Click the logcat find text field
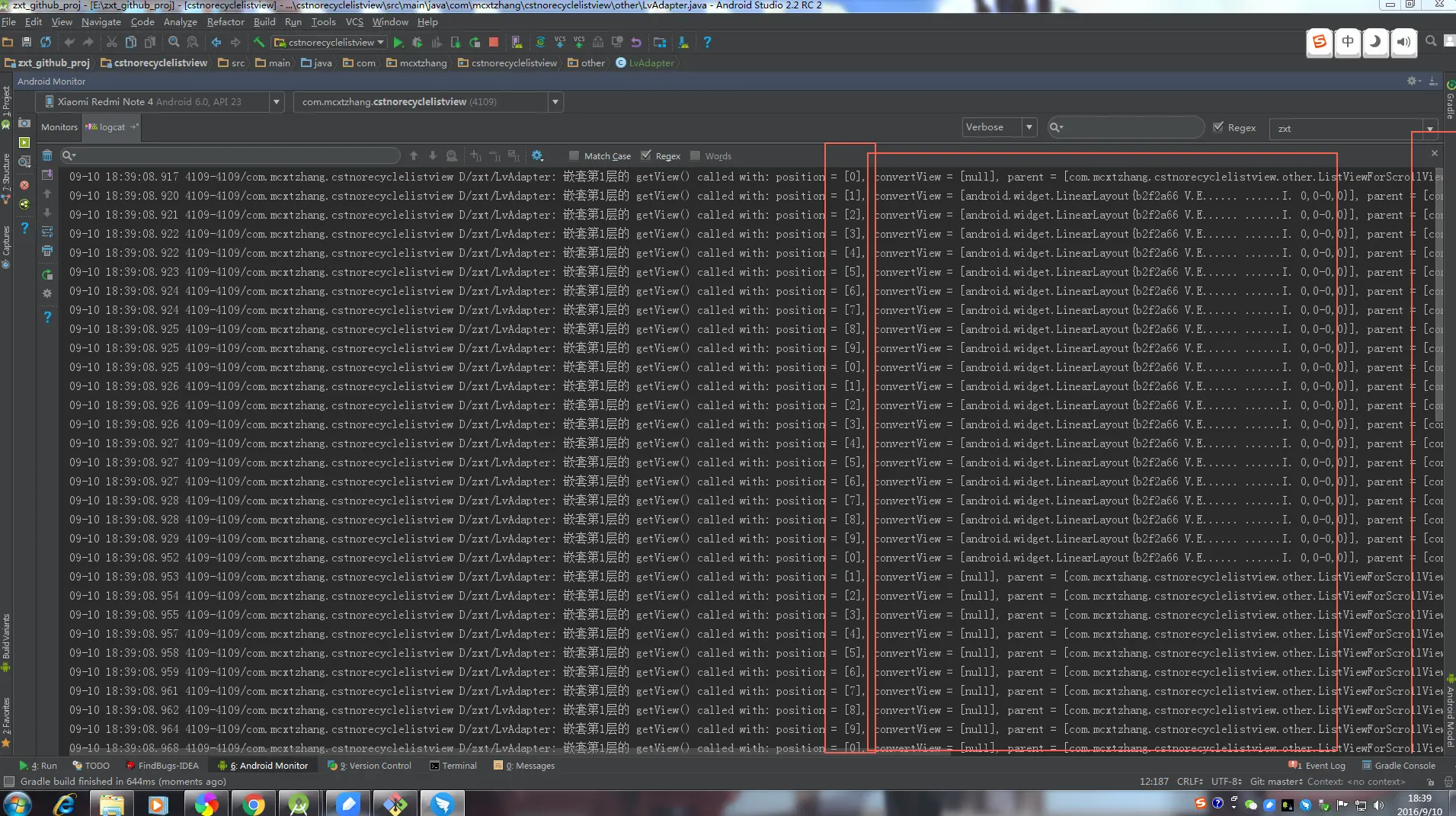 (230, 155)
